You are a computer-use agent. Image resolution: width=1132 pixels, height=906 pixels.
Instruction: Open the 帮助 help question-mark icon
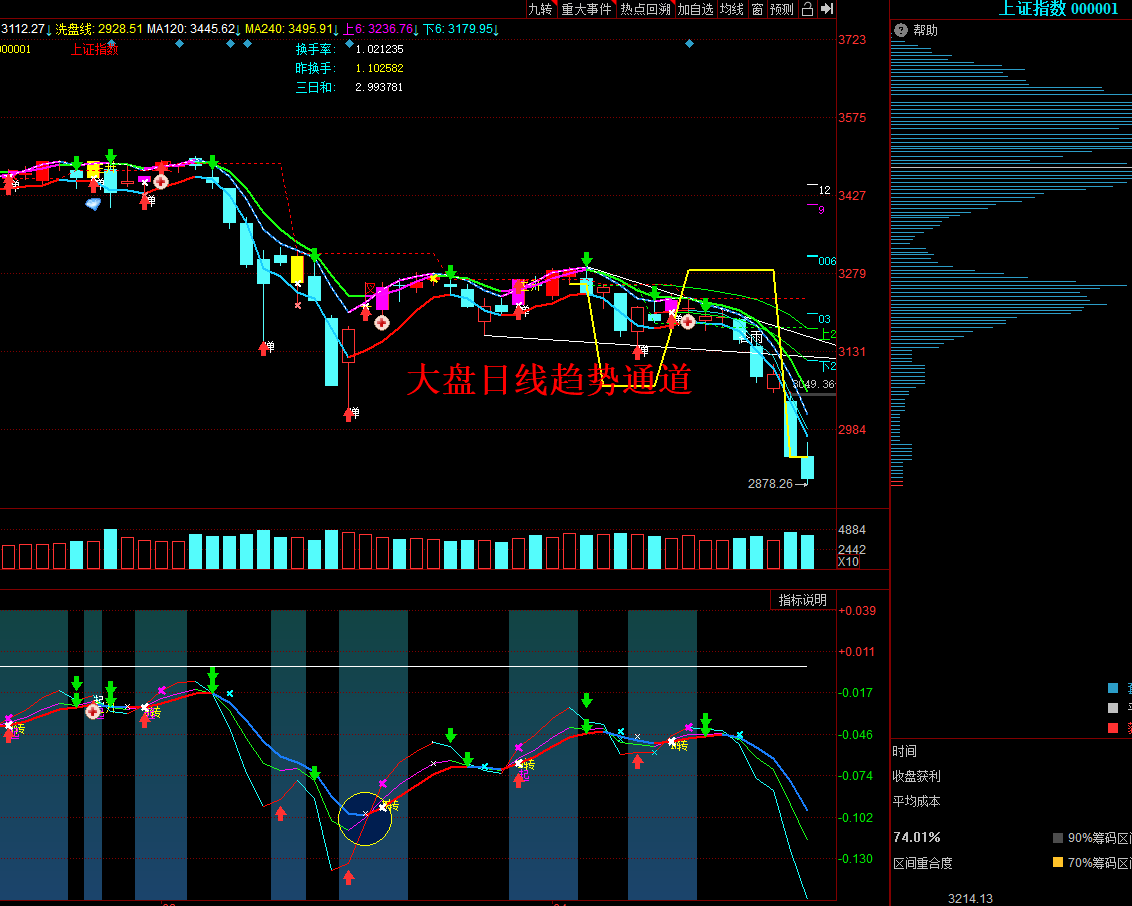(x=901, y=30)
